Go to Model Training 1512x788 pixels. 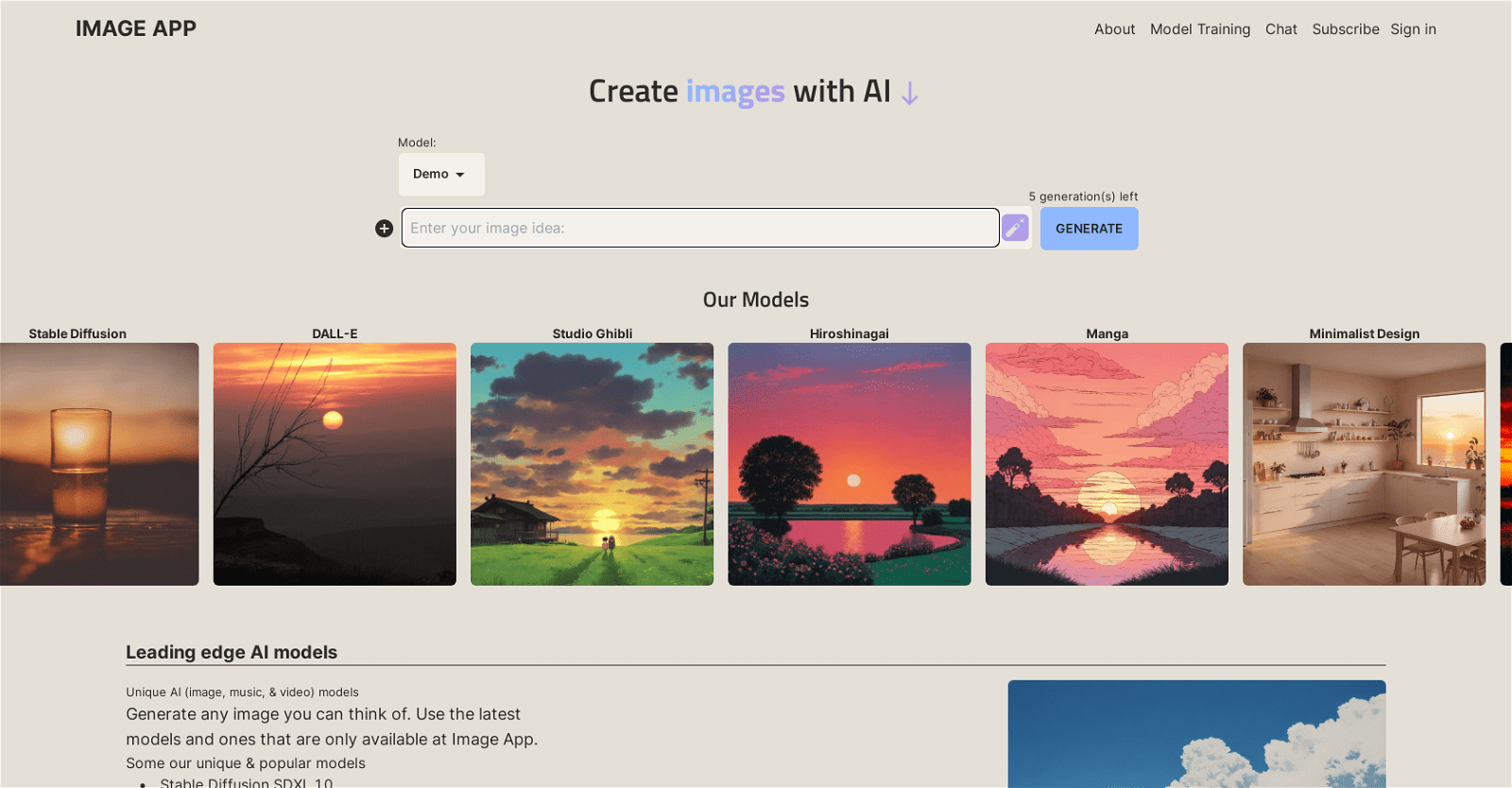(x=1199, y=29)
